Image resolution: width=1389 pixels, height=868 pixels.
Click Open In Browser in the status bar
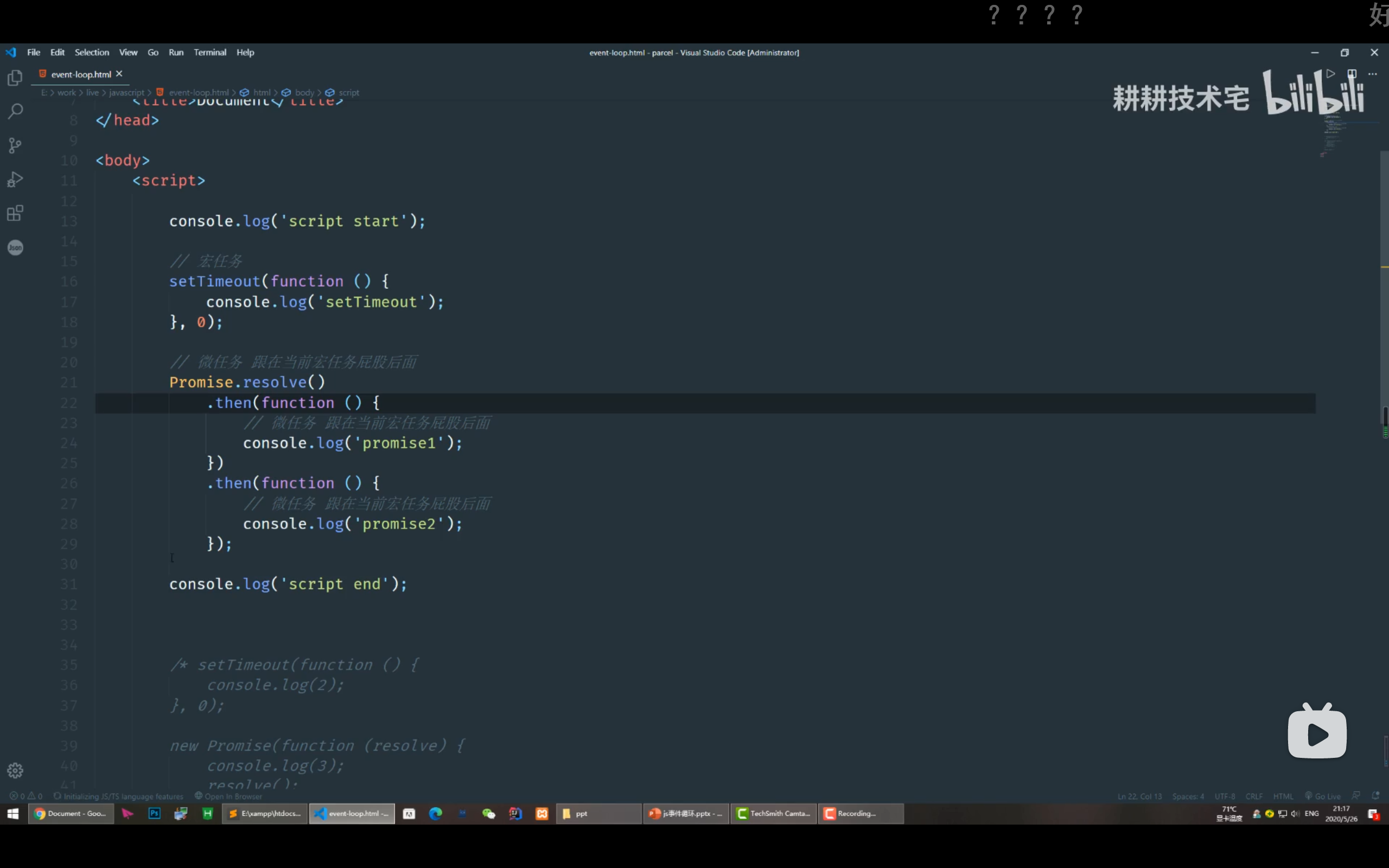click(228, 796)
